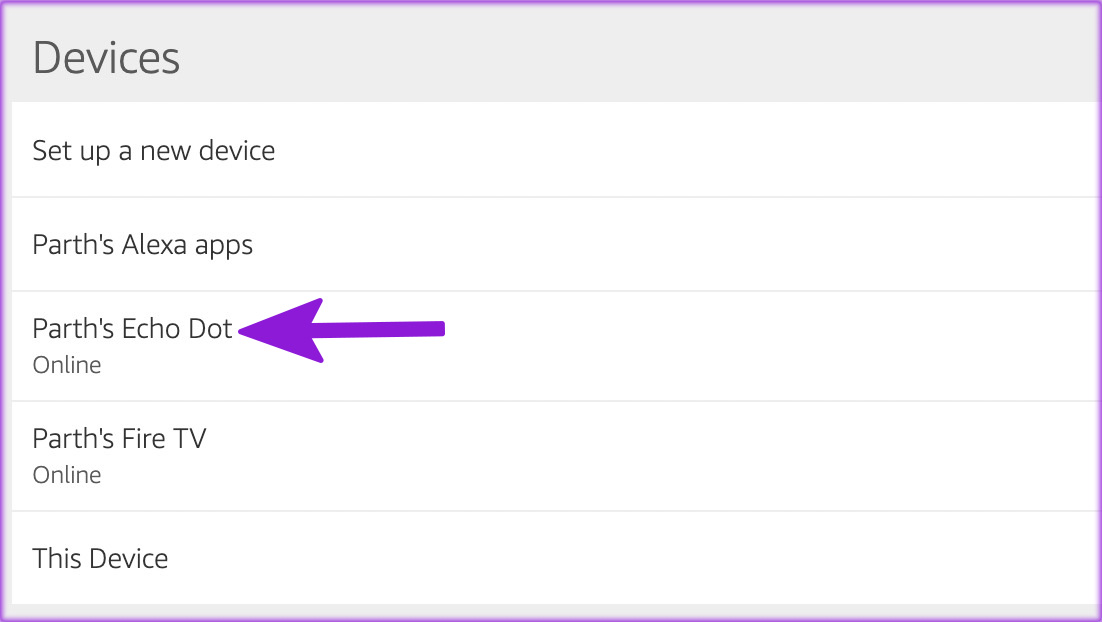Select Parth's Alexa apps entry
This screenshot has width=1102, height=622.
pos(142,245)
